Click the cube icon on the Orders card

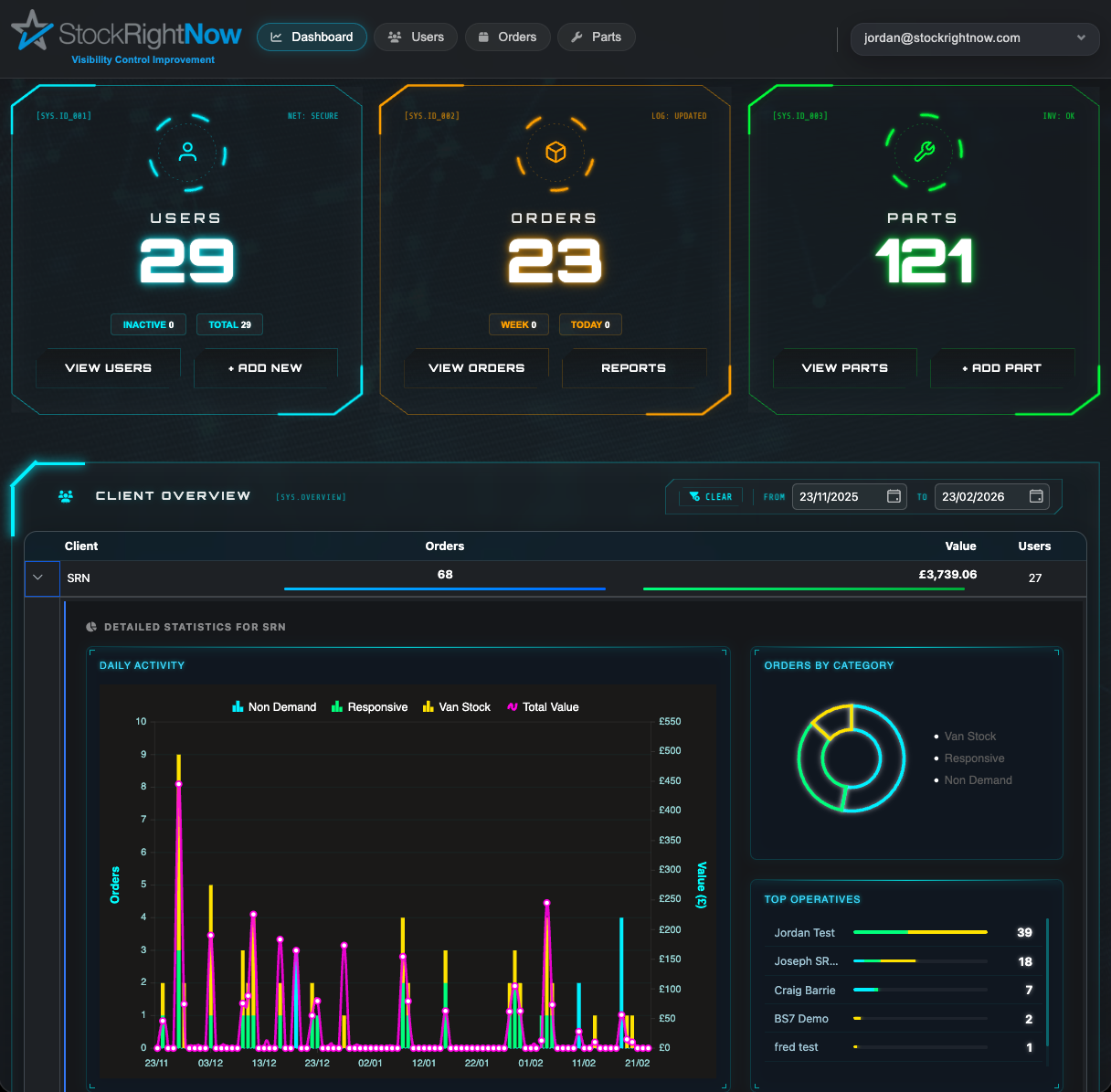point(555,154)
